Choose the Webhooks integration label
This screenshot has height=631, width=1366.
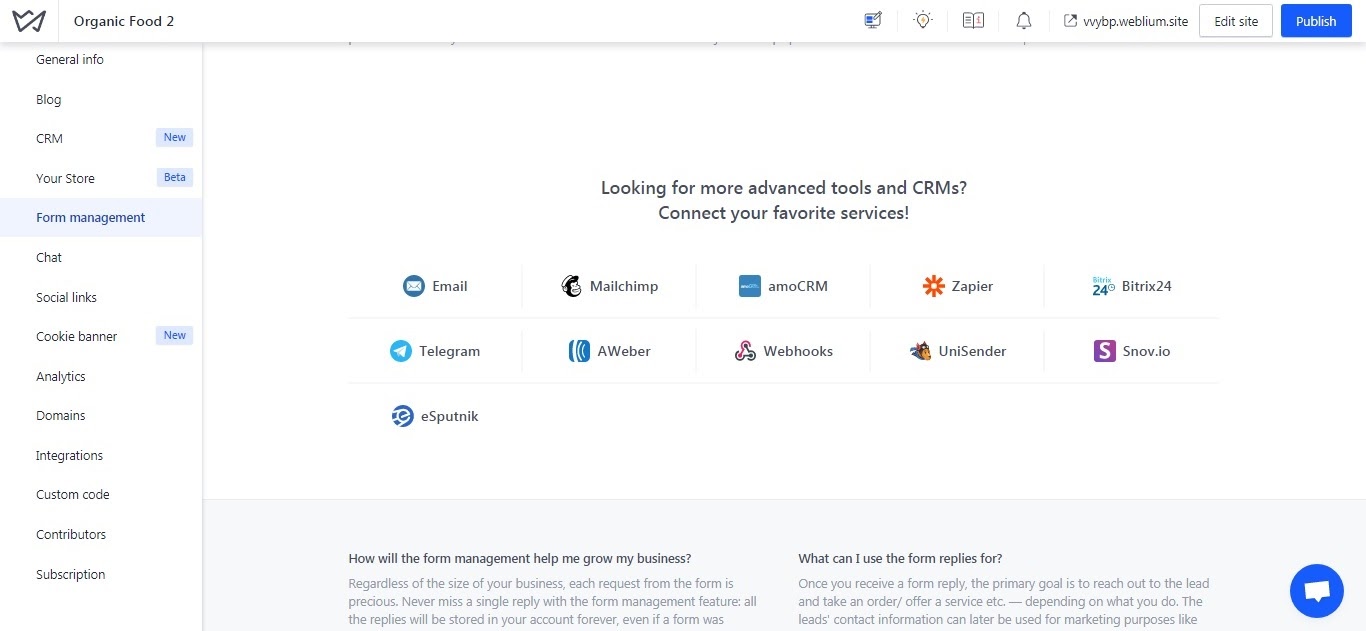pos(798,351)
